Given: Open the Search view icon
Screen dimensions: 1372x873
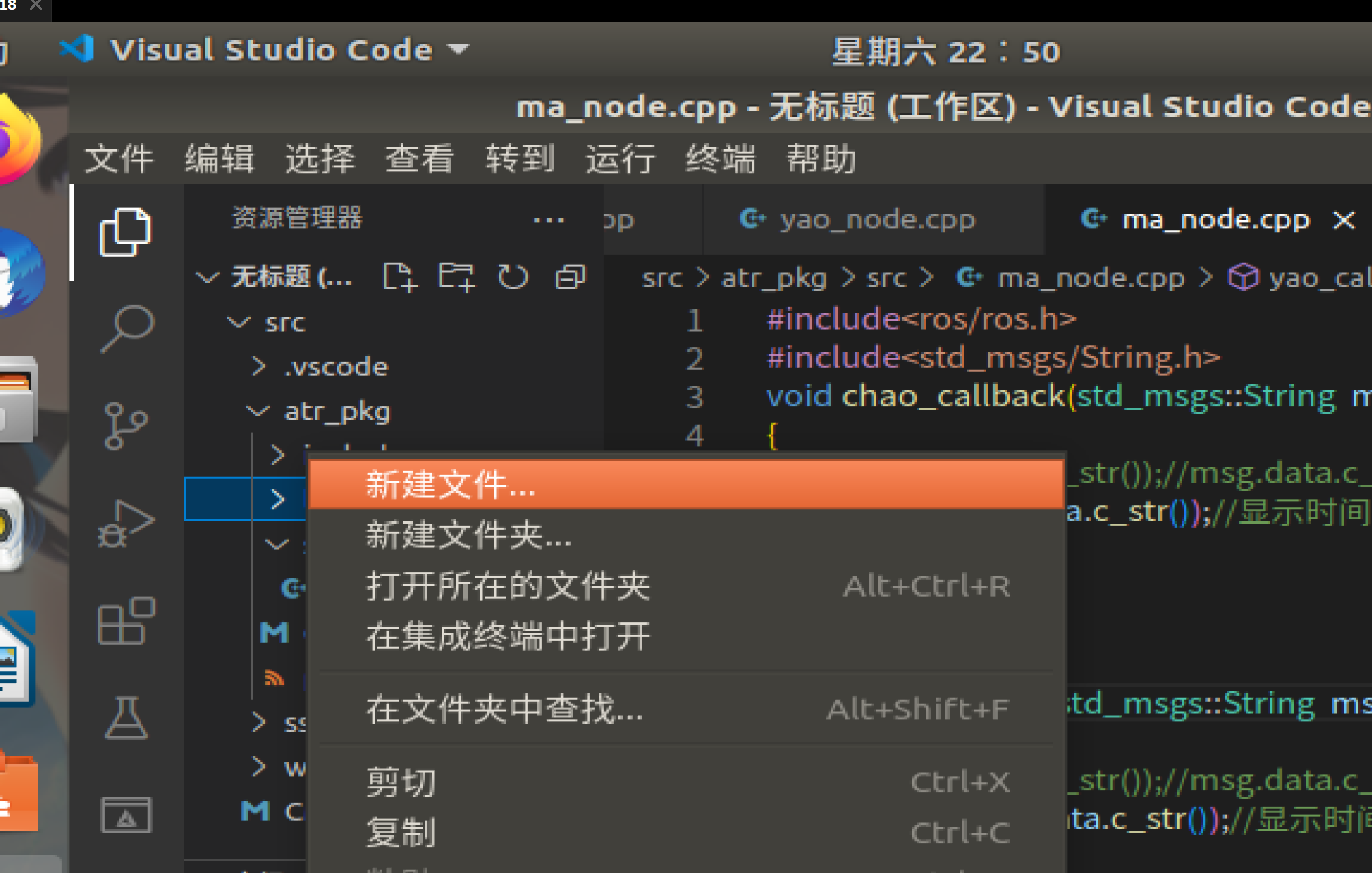Looking at the screenshot, I should tap(126, 328).
